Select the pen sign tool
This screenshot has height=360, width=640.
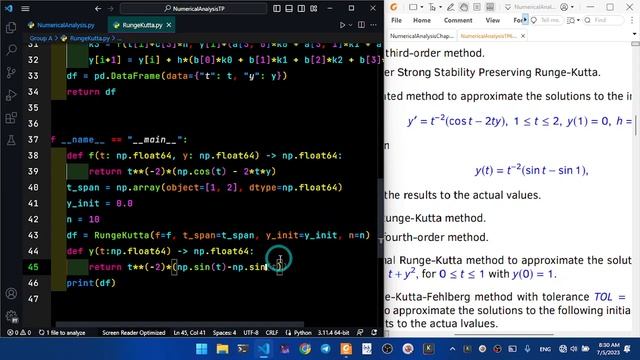pos(450,7)
